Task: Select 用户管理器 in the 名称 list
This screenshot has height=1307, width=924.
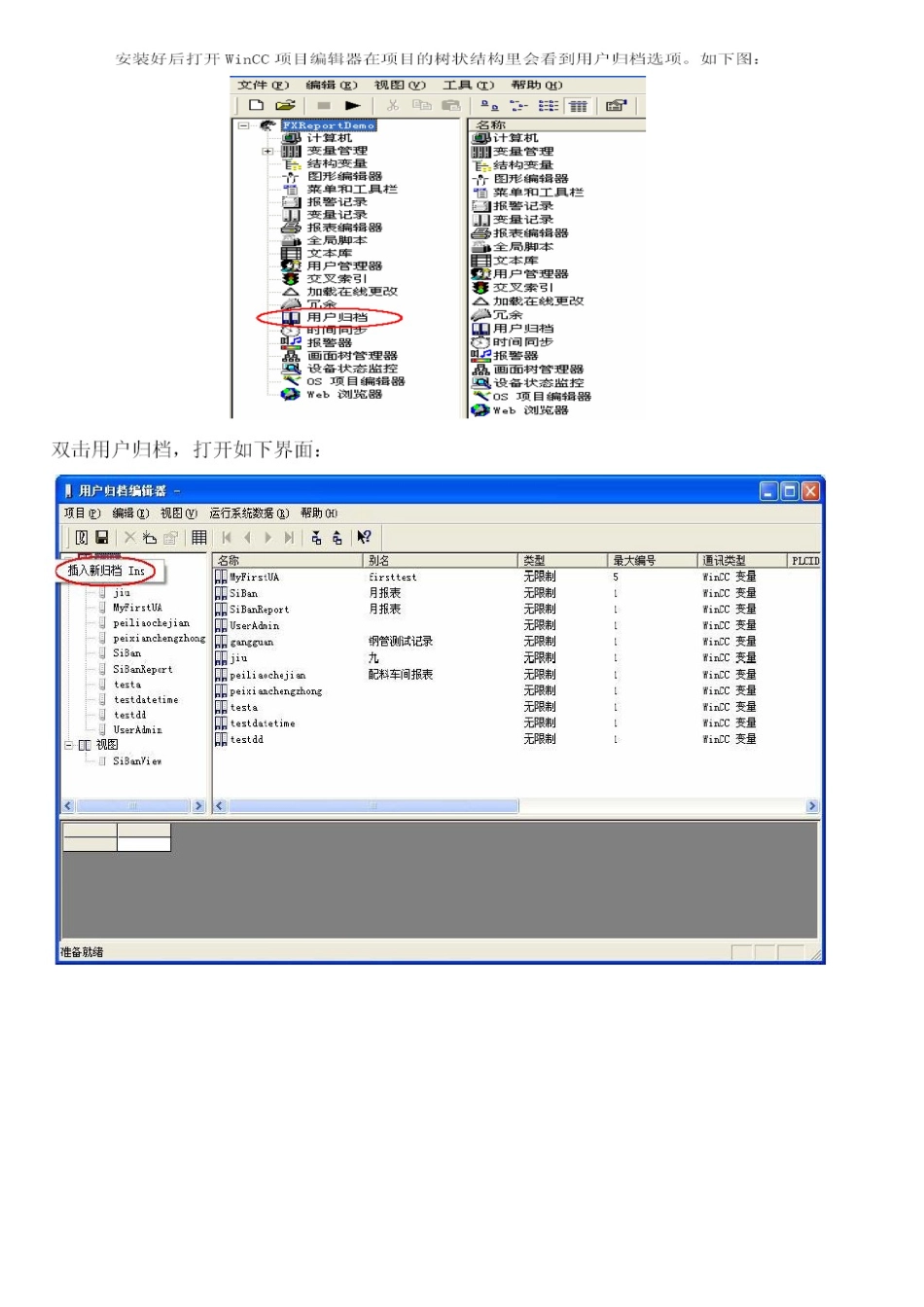Action: (530, 274)
